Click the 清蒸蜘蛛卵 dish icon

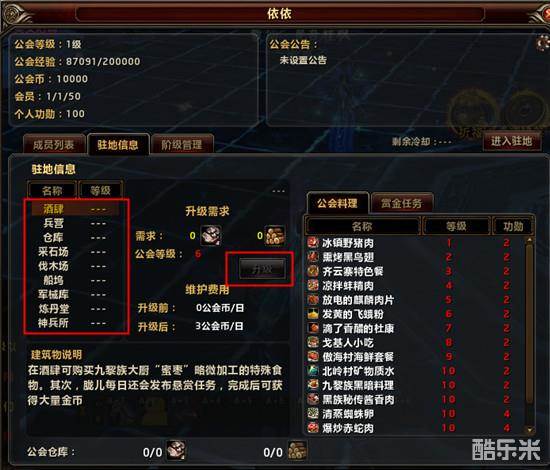tap(313, 414)
